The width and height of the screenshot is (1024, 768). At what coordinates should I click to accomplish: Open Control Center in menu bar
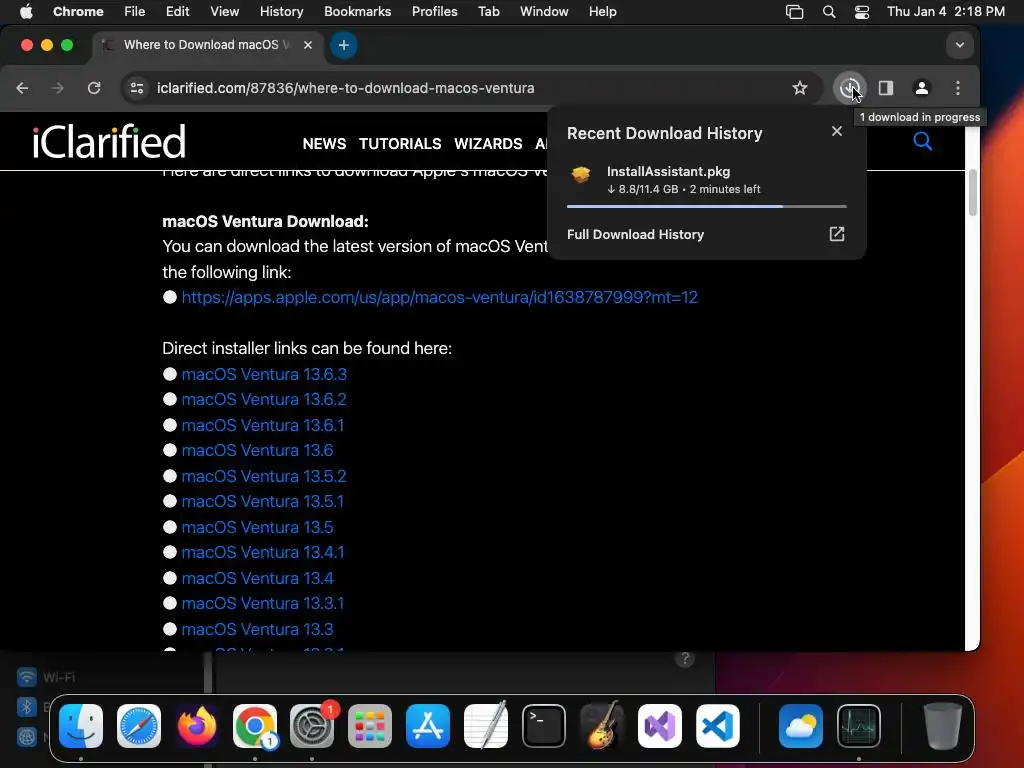[x=861, y=11]
